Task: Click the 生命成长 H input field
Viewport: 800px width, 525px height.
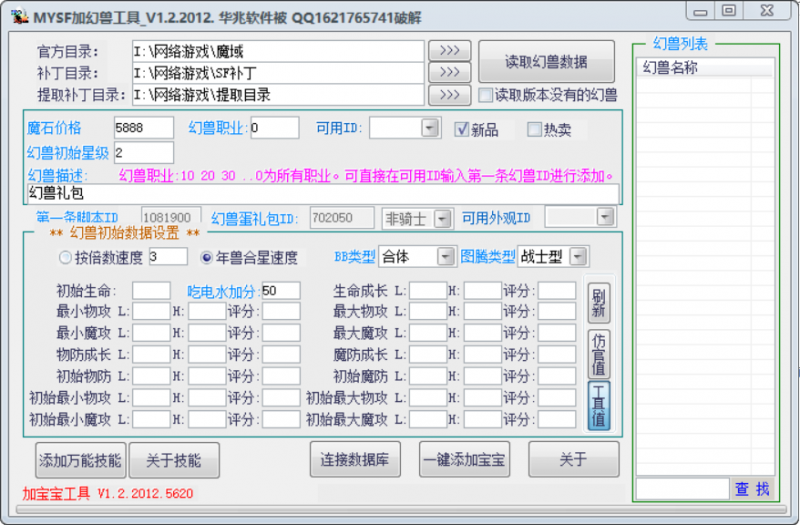Action: point(482,291)
